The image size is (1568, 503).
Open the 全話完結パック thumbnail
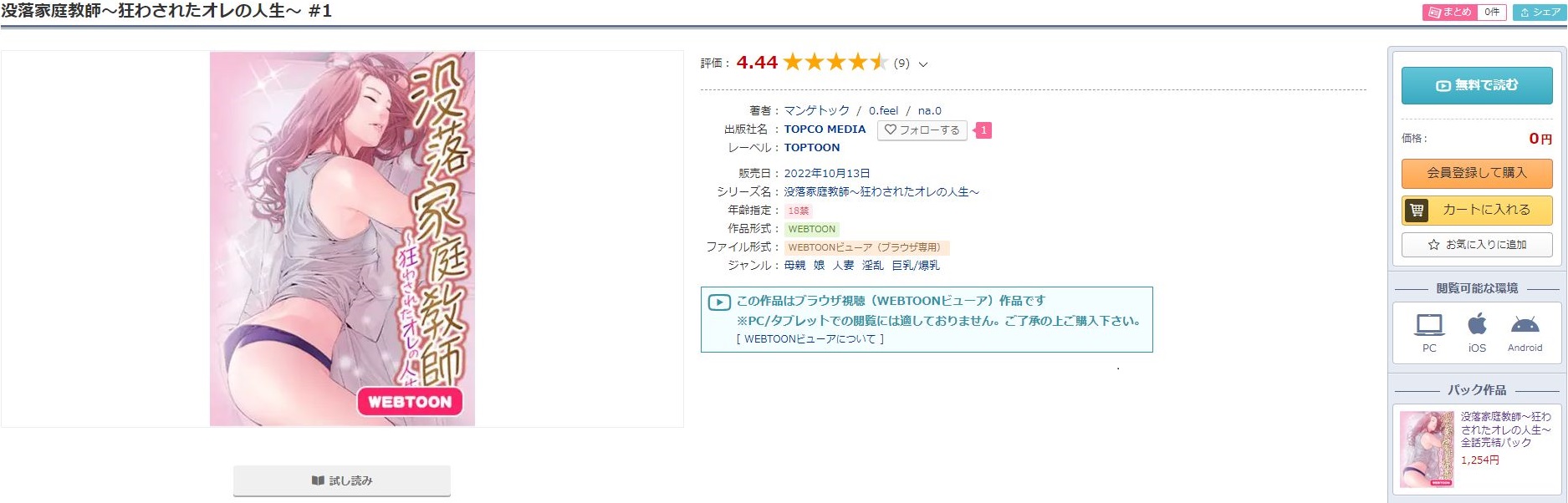[x=1427, y=449]
